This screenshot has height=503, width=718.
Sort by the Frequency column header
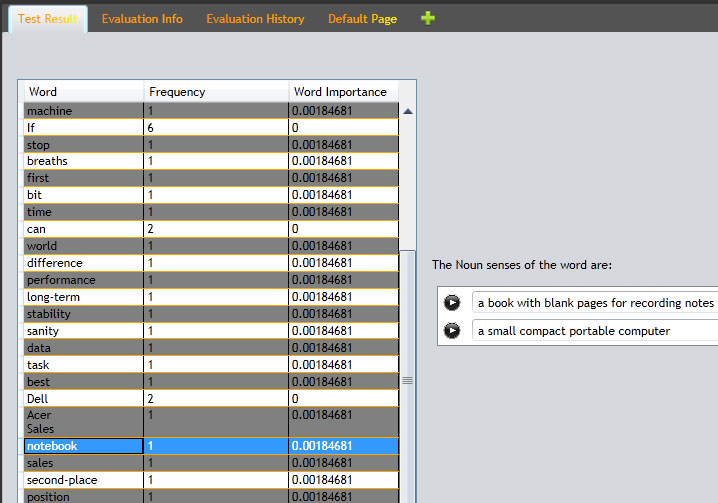click(216, 92)
